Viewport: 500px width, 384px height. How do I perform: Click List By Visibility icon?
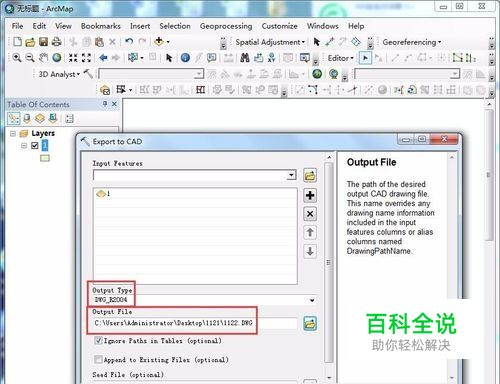tap(40, 118)
